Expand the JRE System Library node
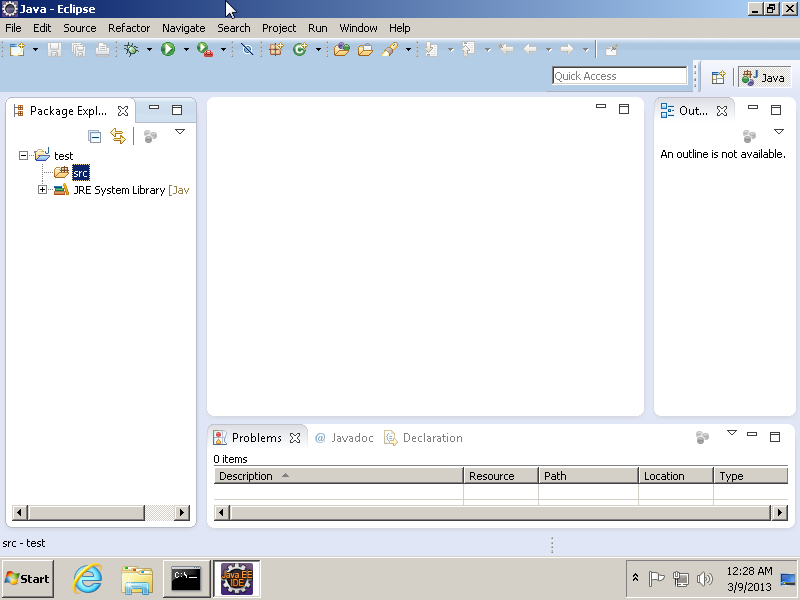 coord(42,190)
